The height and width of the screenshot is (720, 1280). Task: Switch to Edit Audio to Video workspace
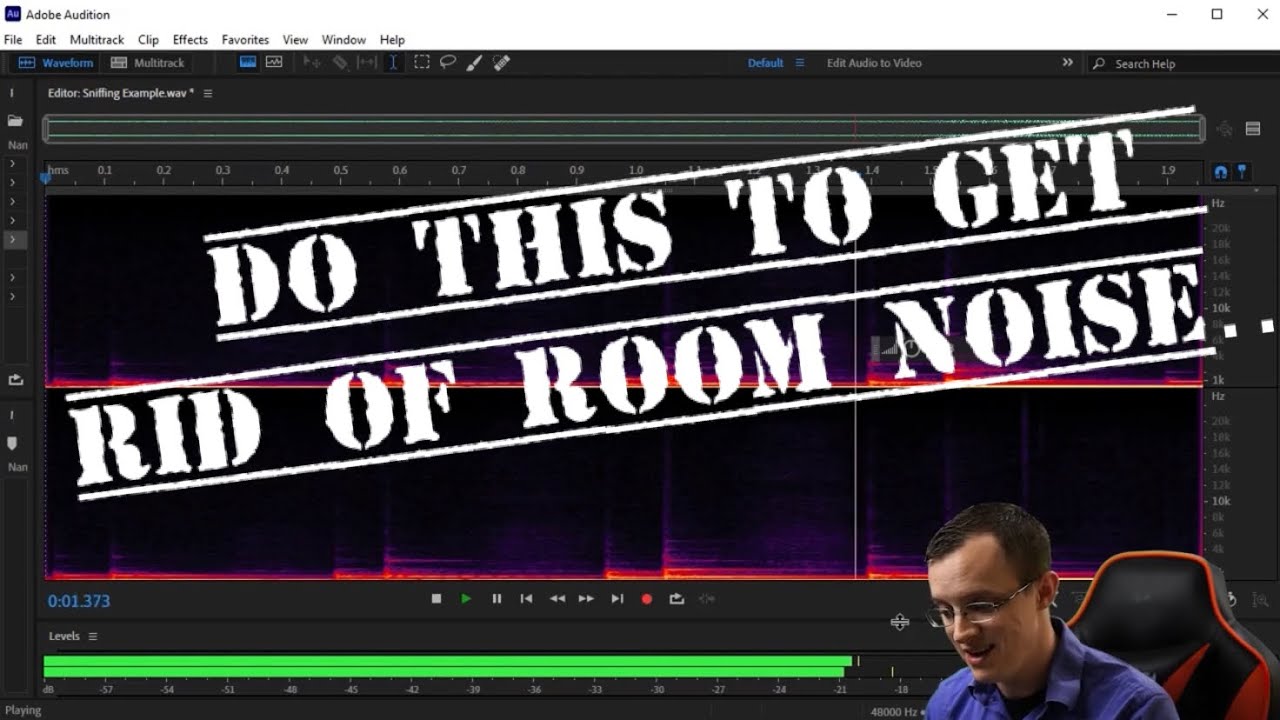[874, 63]
